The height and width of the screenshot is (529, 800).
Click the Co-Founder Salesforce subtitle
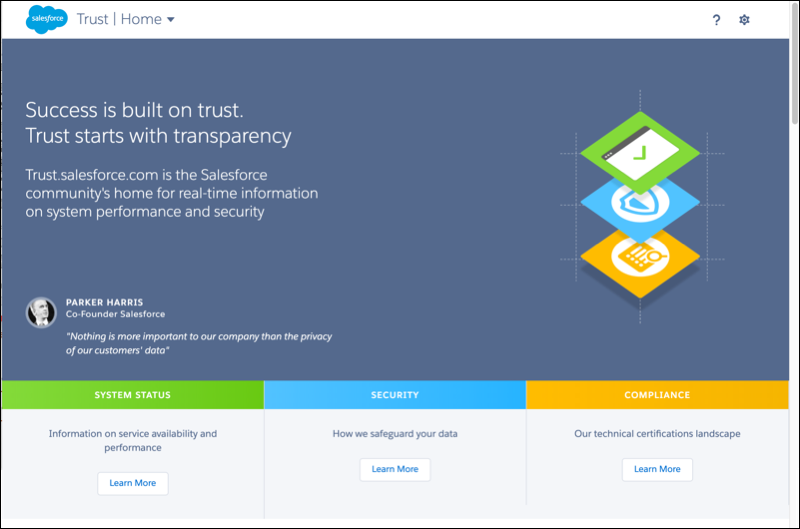pos(115,314)
